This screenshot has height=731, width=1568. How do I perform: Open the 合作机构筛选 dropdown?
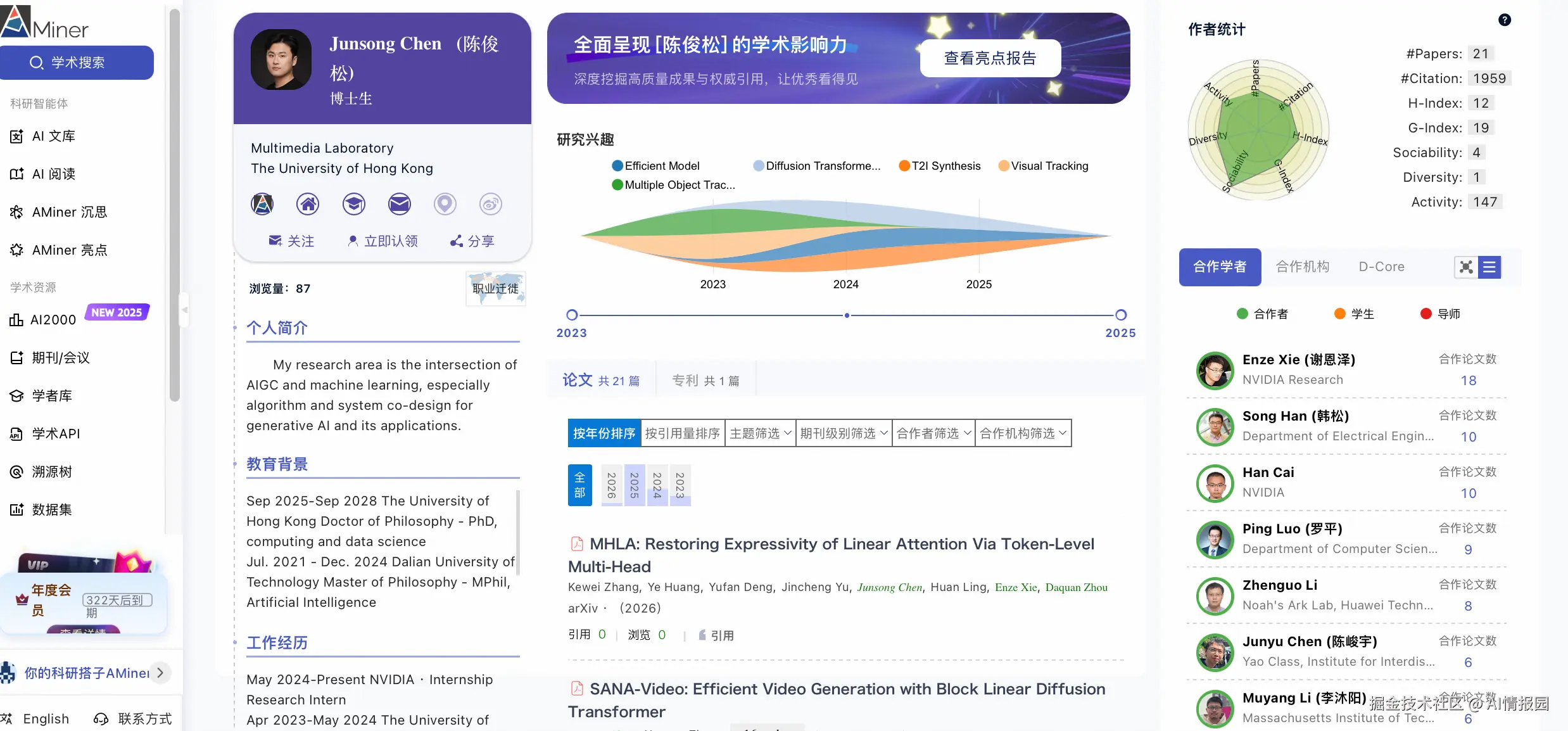click(1022, 433)
